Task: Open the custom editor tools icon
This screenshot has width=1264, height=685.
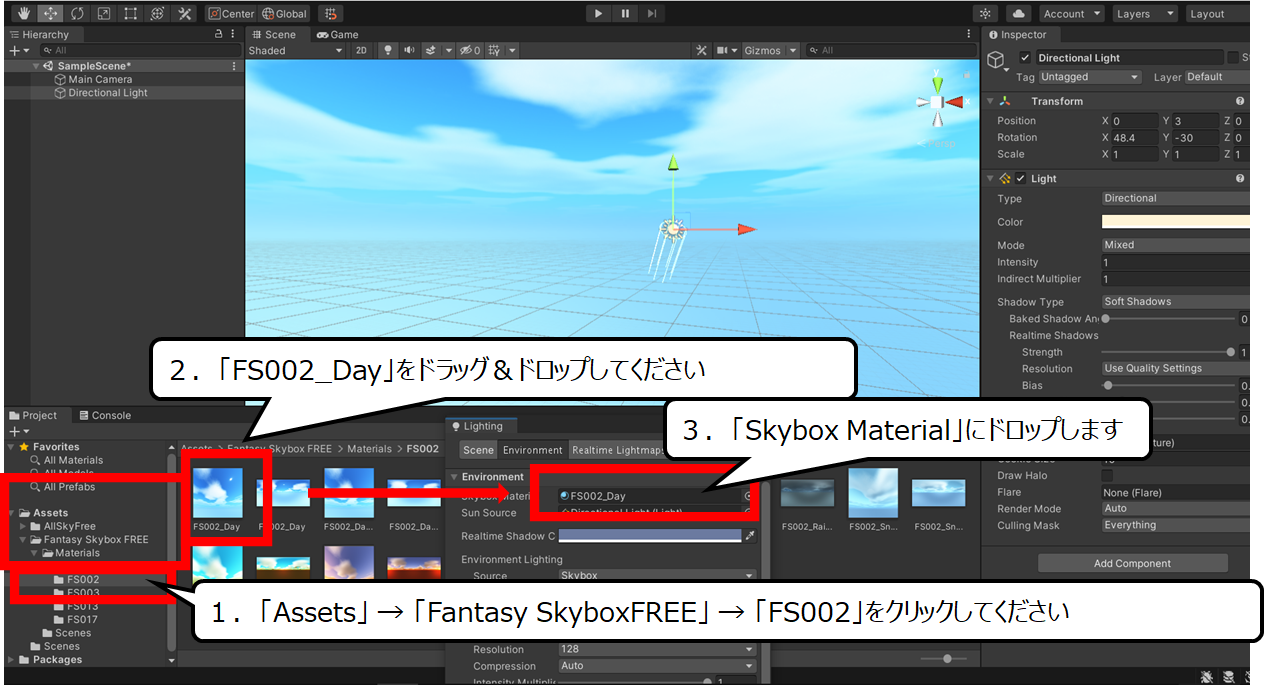Action: click(x=185, y=14)
